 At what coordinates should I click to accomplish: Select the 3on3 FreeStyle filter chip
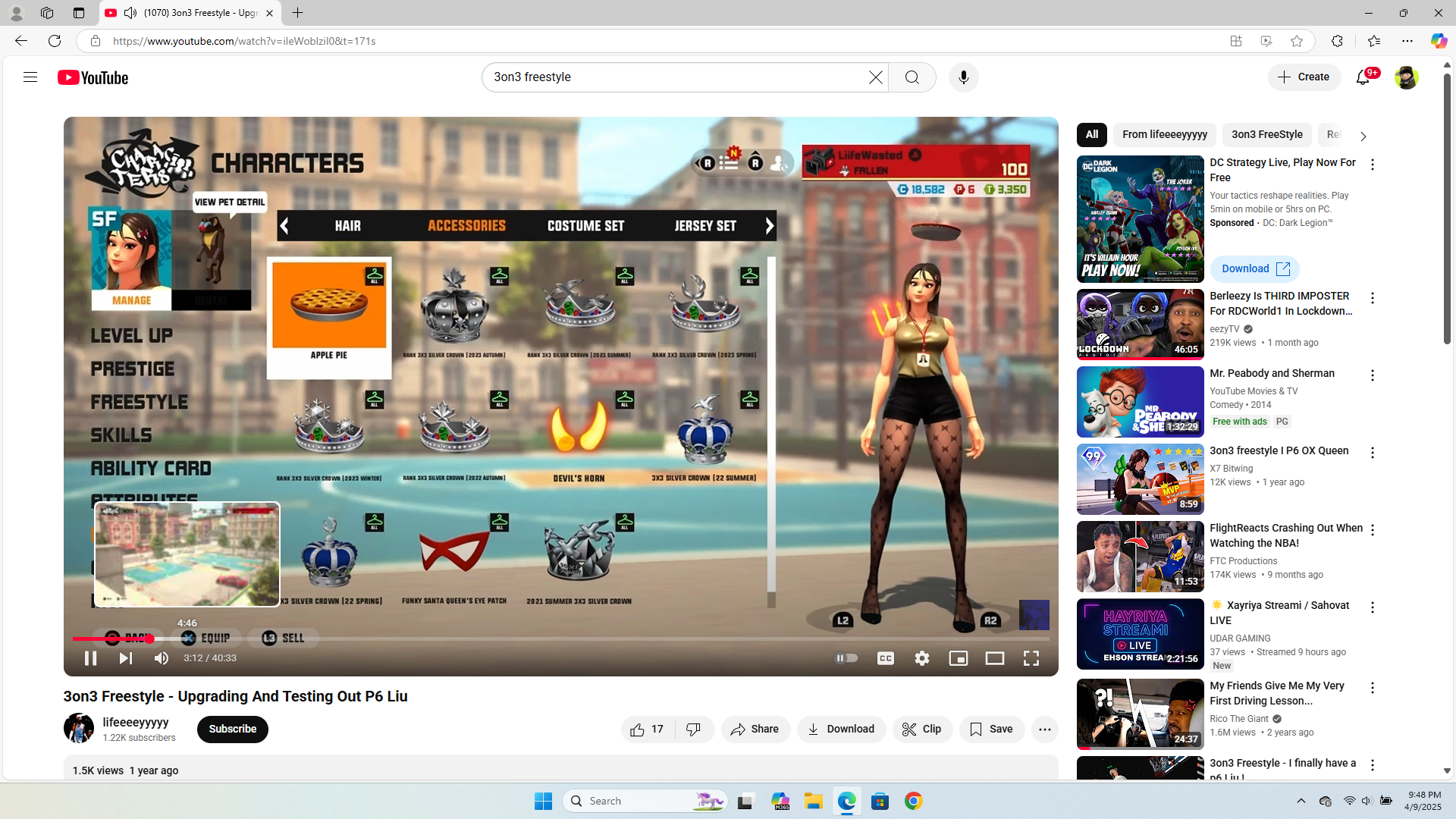coord(1267,135)
